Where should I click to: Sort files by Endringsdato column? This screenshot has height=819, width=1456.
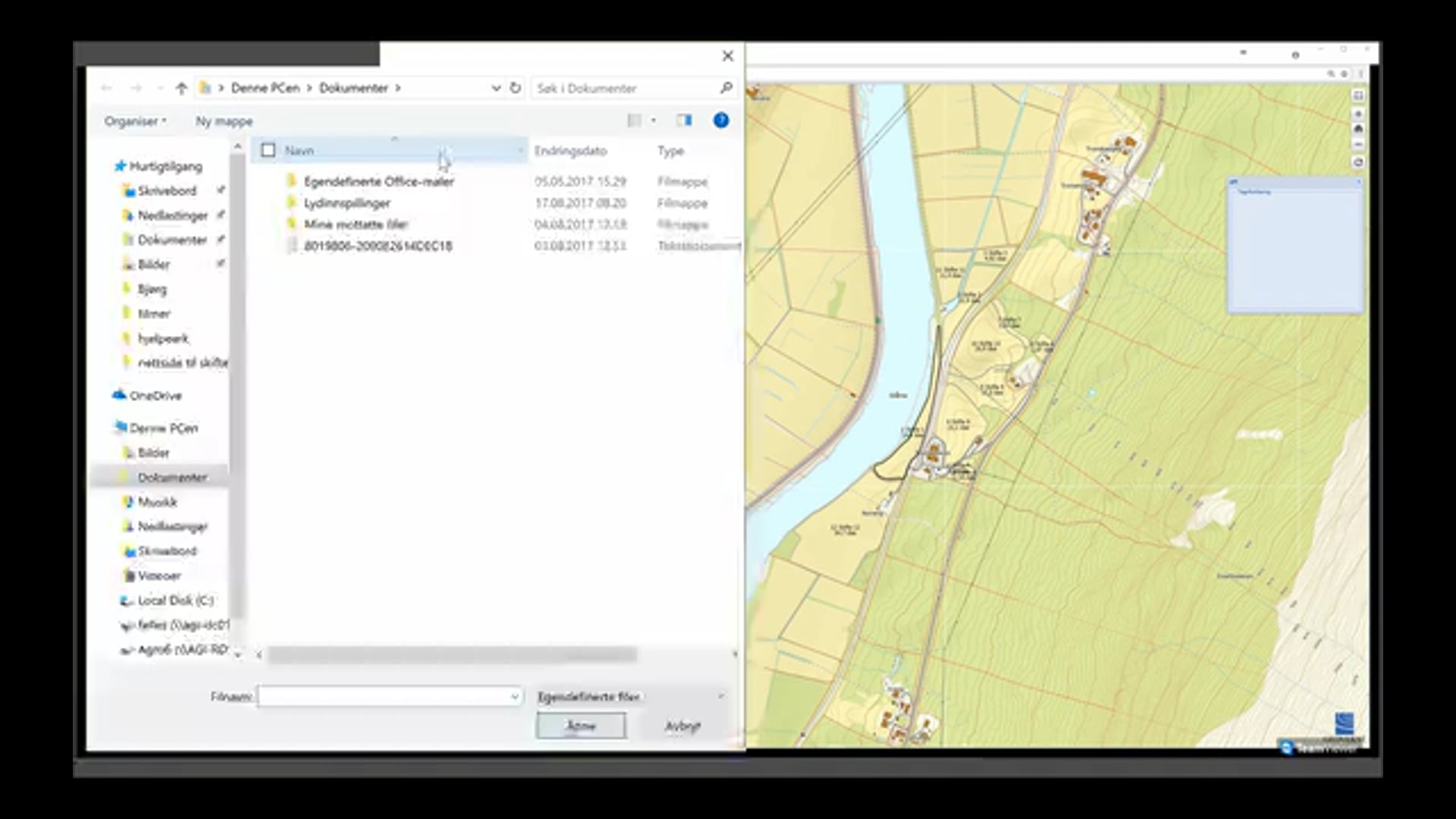click(570, 151)
